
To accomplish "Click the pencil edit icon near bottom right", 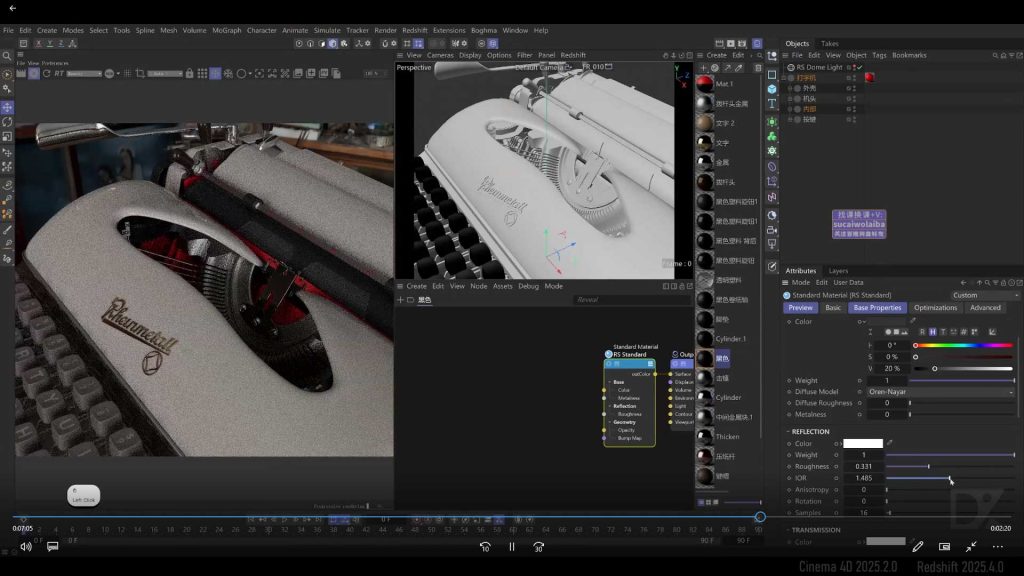I will pos(918,546).
